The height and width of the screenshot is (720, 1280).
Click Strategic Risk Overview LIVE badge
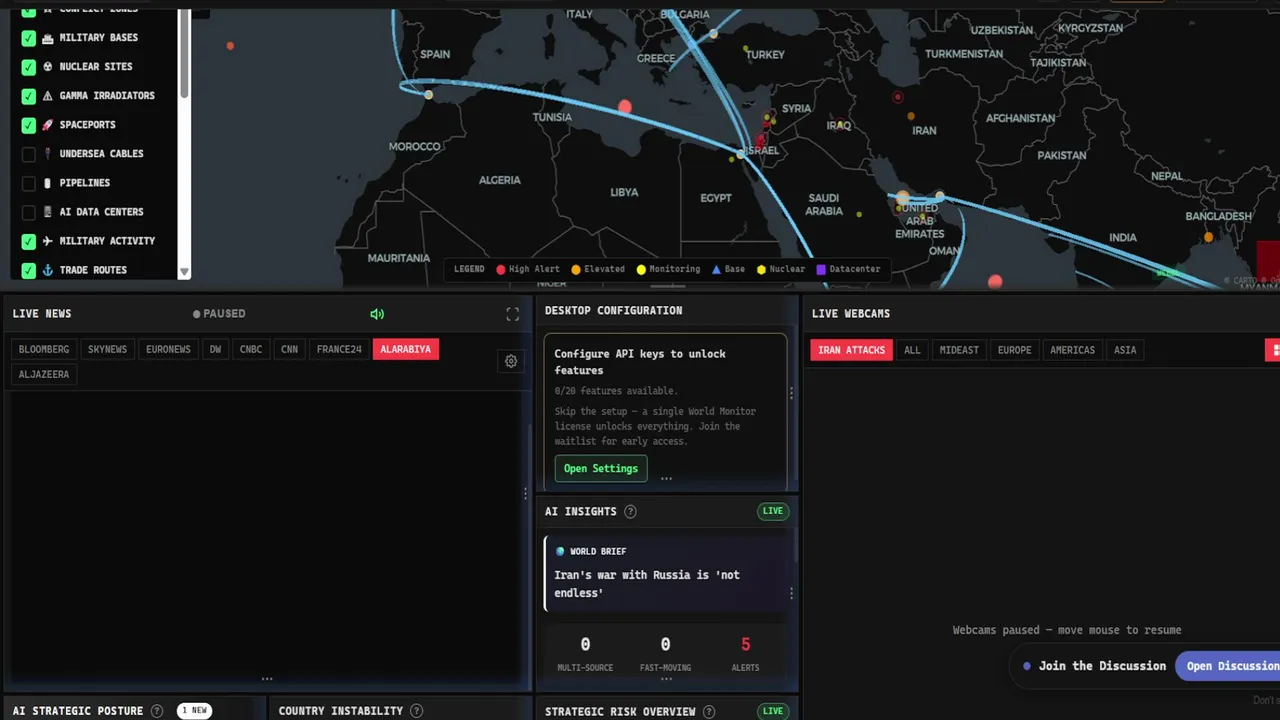[773, 712]
